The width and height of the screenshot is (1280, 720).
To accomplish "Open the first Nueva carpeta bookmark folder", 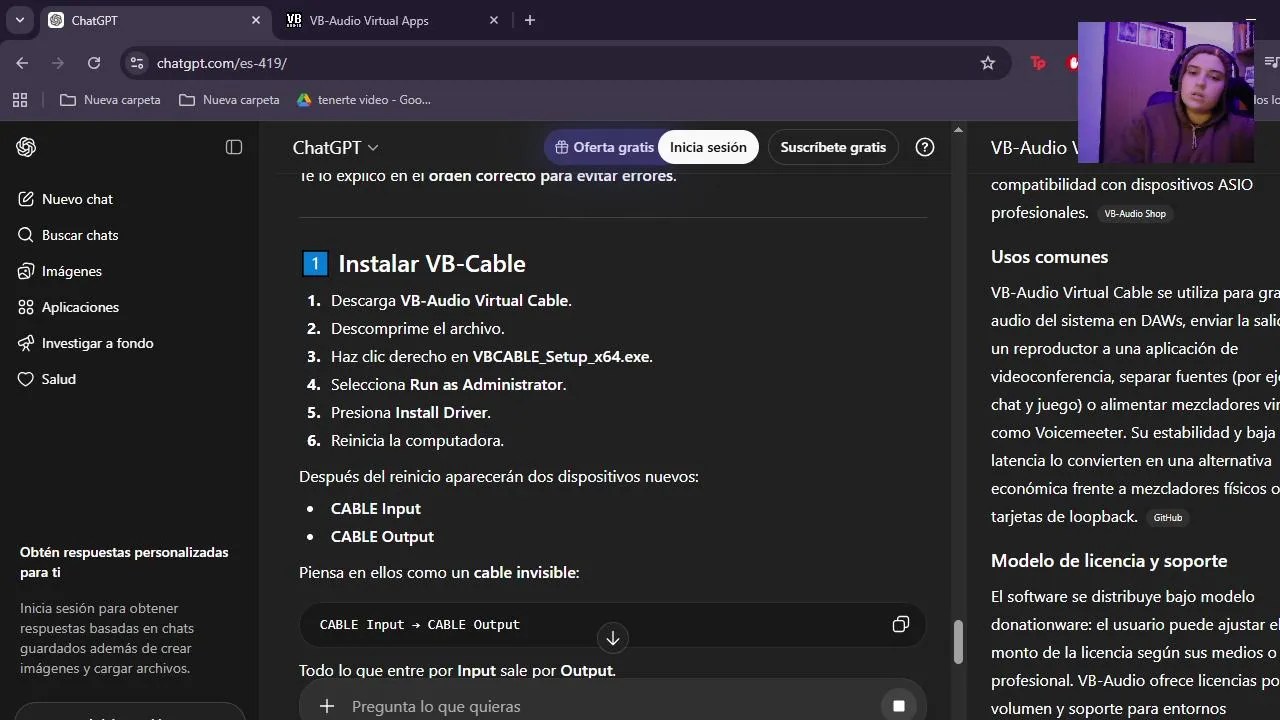I will pos(110,100).
